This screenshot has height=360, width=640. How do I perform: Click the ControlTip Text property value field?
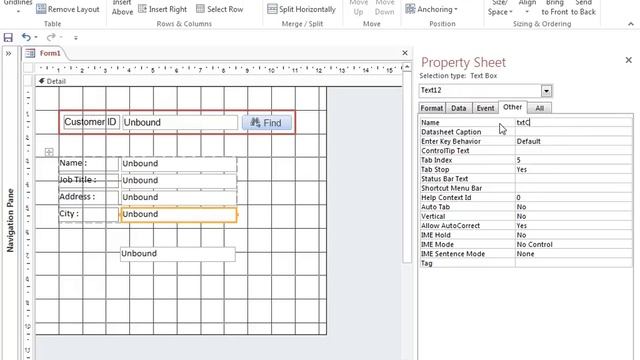coord(573,151)
